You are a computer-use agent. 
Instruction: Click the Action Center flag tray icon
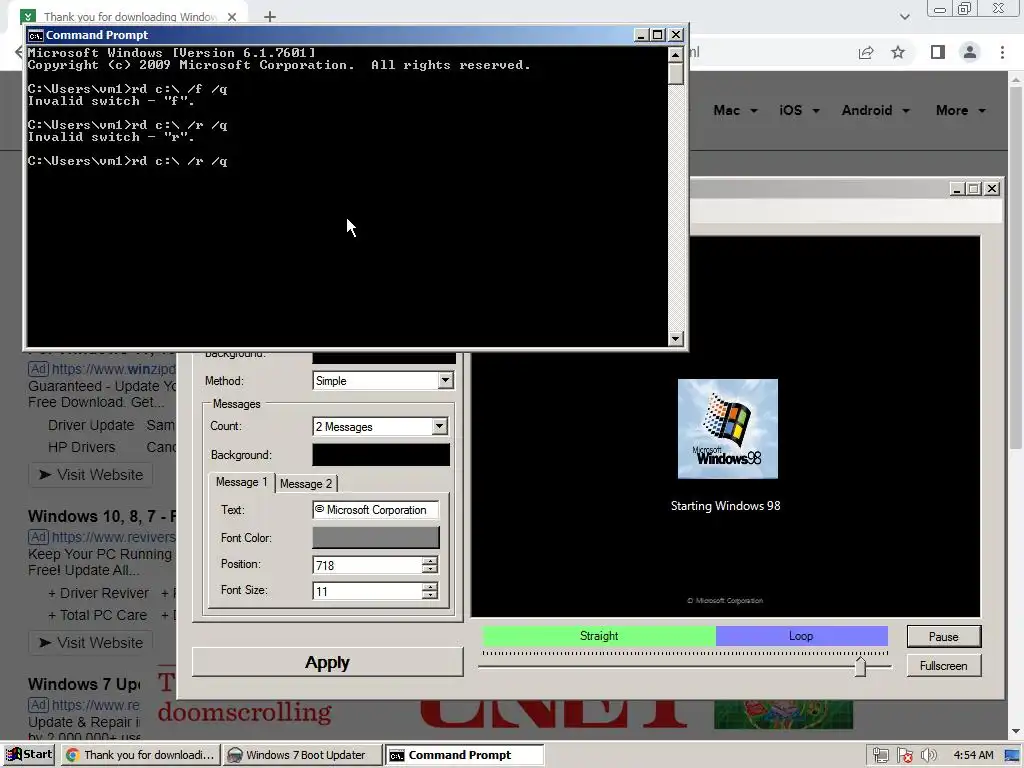[904, 755]
